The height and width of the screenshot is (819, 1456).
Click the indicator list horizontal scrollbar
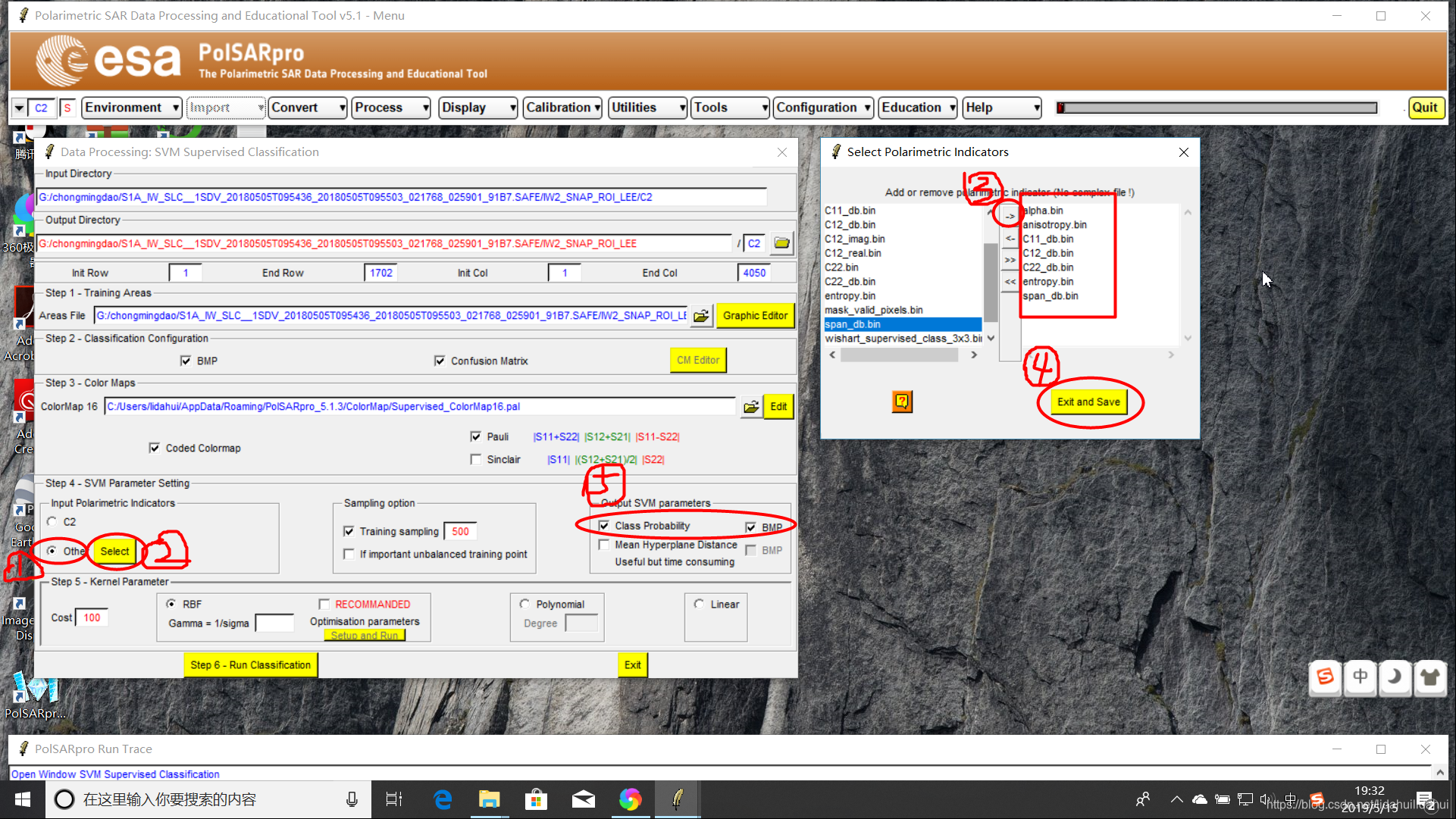[x=902, y=355]
